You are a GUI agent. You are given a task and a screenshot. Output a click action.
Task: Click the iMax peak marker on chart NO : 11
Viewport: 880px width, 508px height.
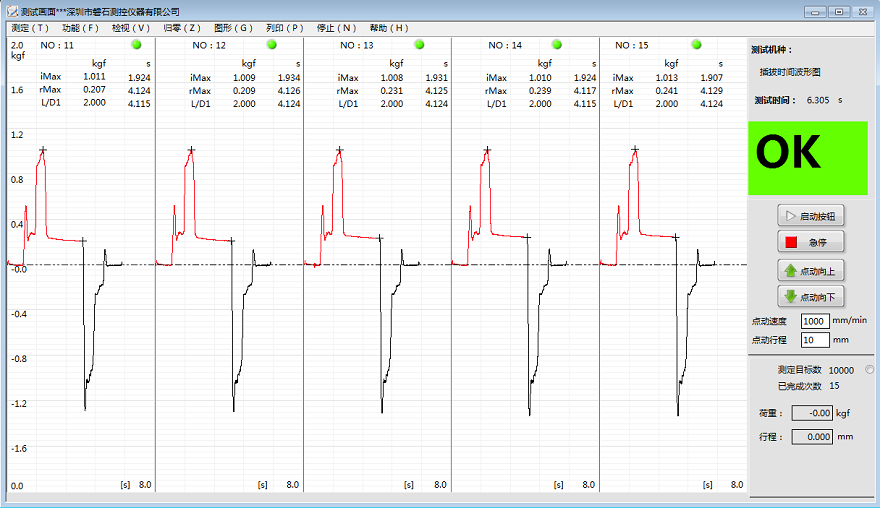(43, 150)
